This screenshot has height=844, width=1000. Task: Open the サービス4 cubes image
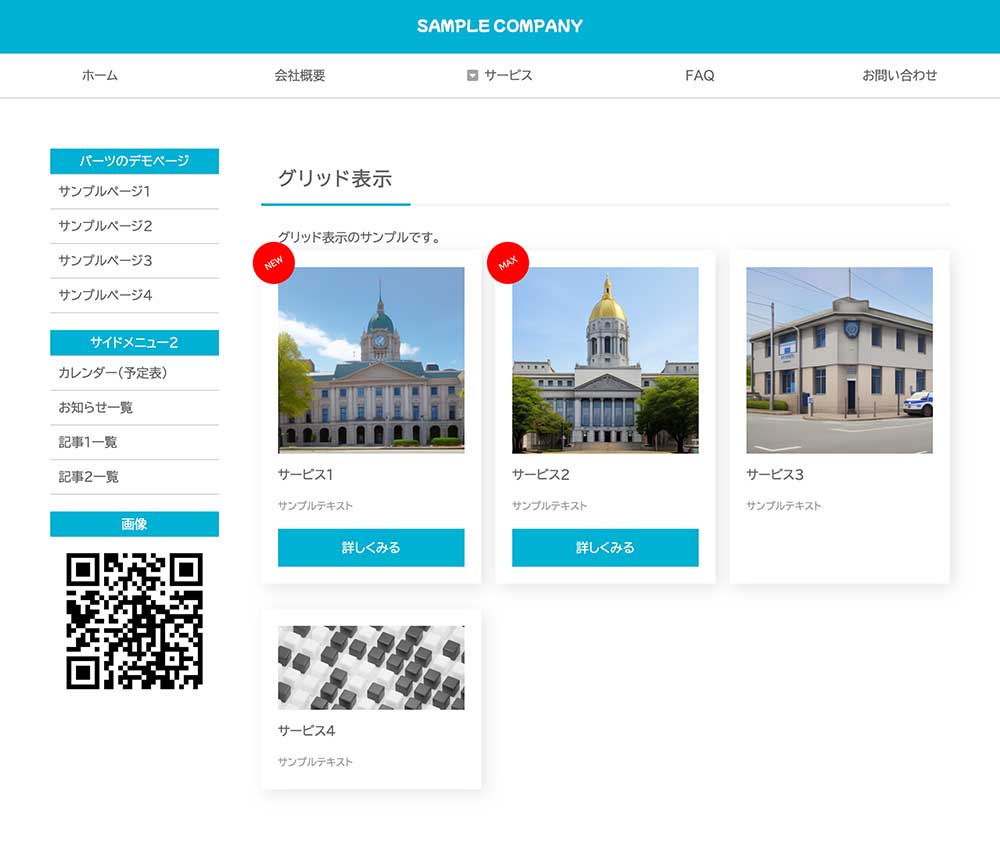tap(371, 667)
